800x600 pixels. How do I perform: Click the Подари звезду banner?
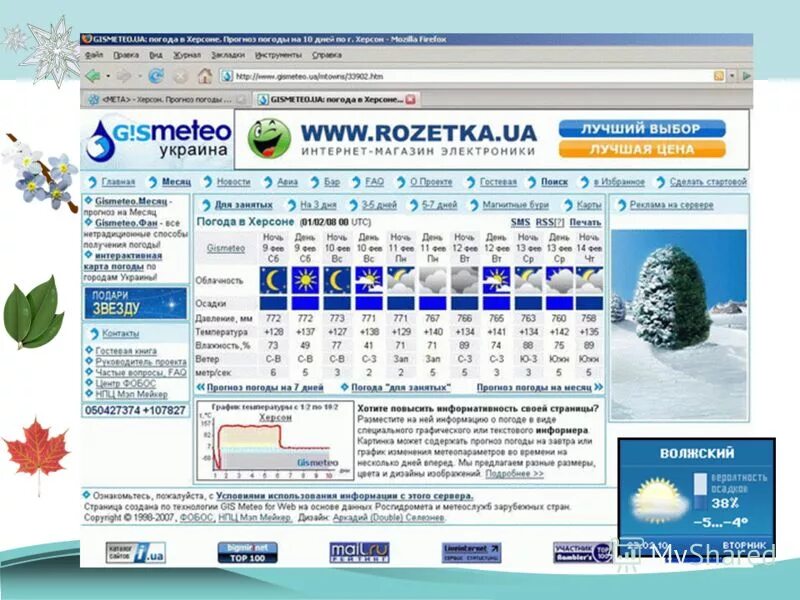(x=135, y=303)
